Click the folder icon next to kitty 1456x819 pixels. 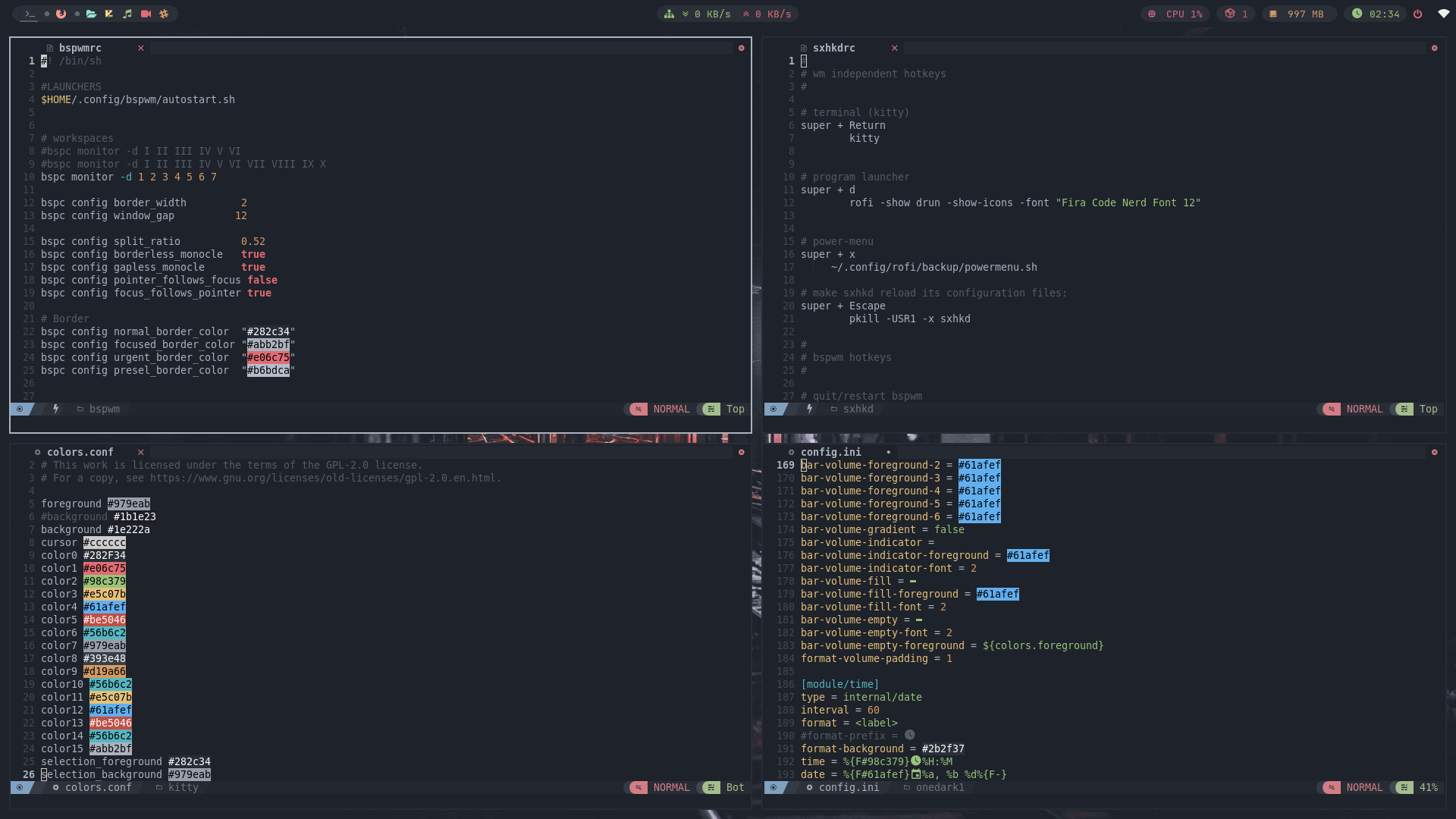[159, 787]
